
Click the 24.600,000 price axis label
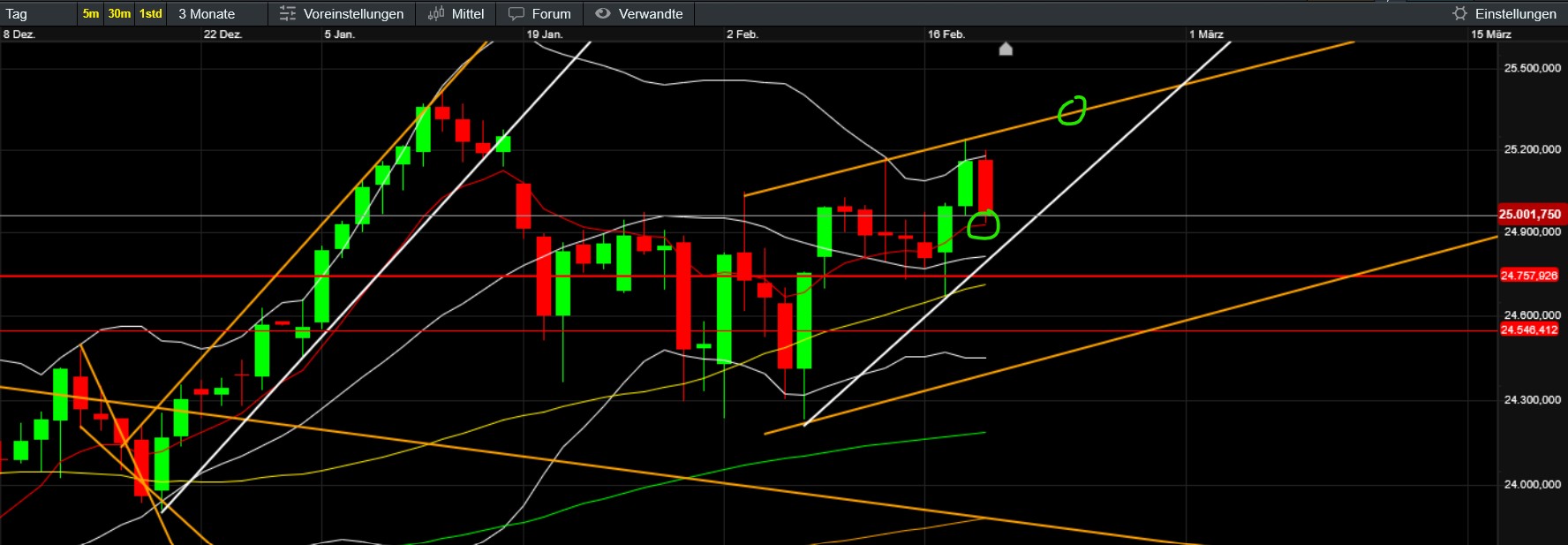[1533, 314]
